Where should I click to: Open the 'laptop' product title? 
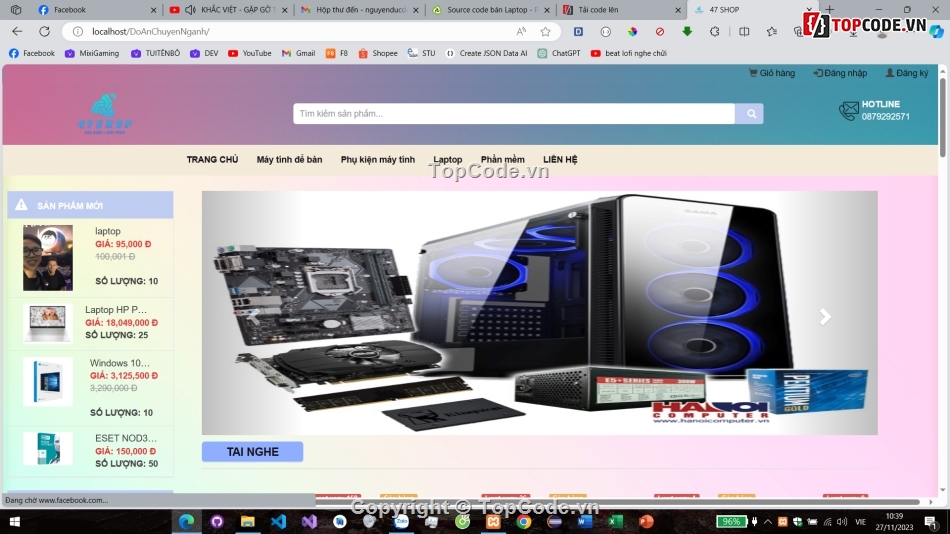coord(108,231)
